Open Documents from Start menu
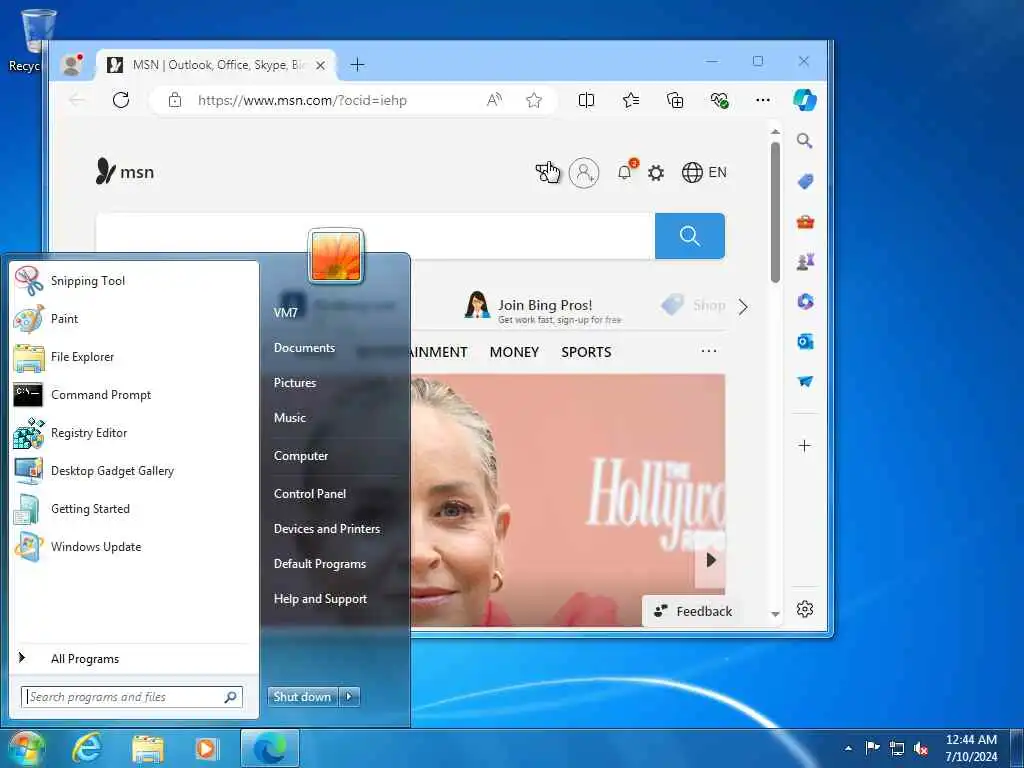This screenshot has height=768, width=1024. coord(304,348)
